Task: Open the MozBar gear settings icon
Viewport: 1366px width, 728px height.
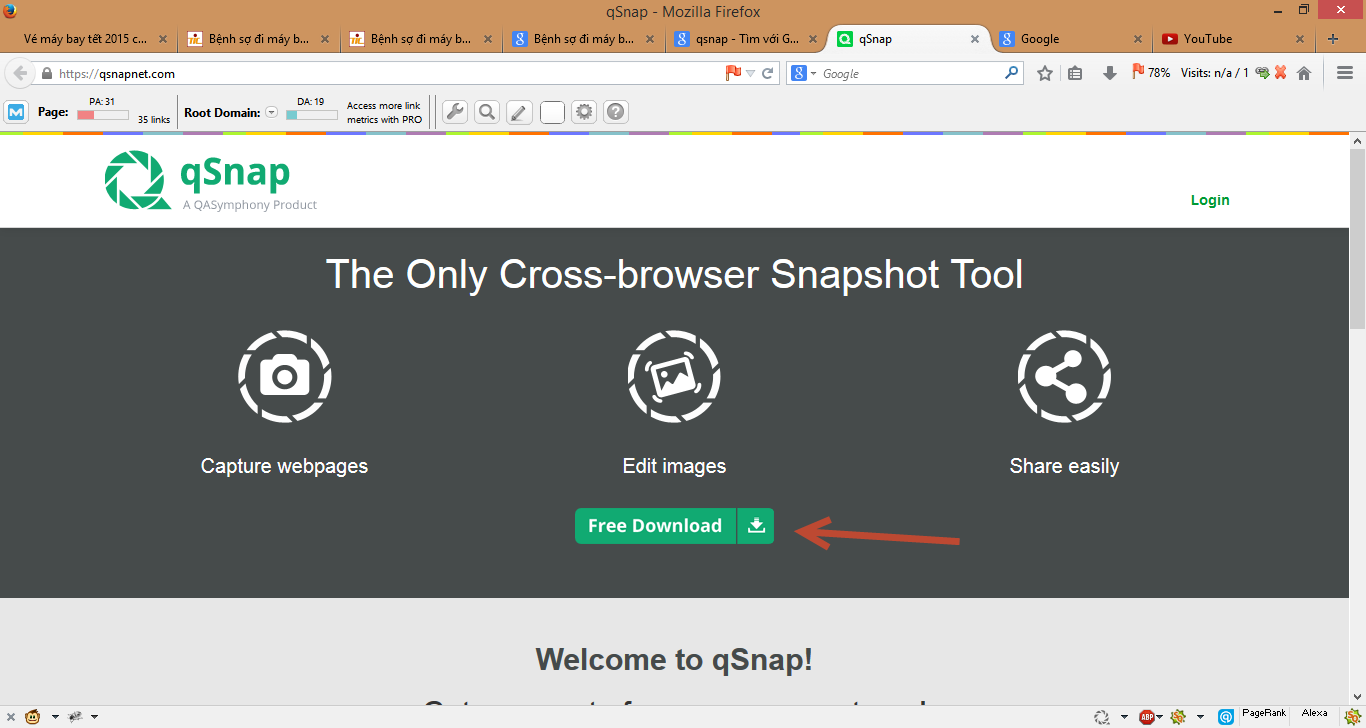Action: point(584,112)
